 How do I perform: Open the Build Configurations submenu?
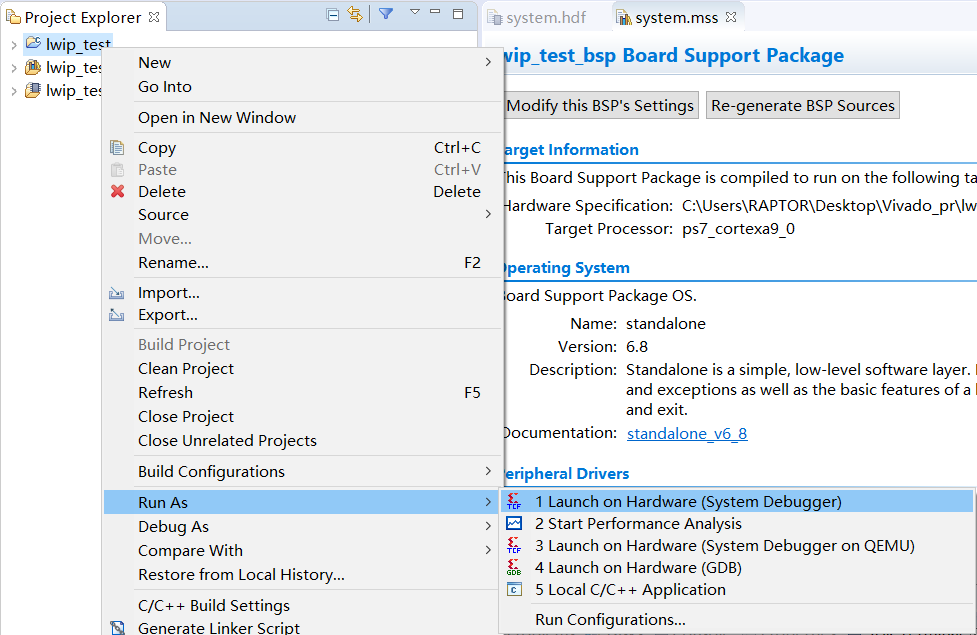click(x=303, y=472)
